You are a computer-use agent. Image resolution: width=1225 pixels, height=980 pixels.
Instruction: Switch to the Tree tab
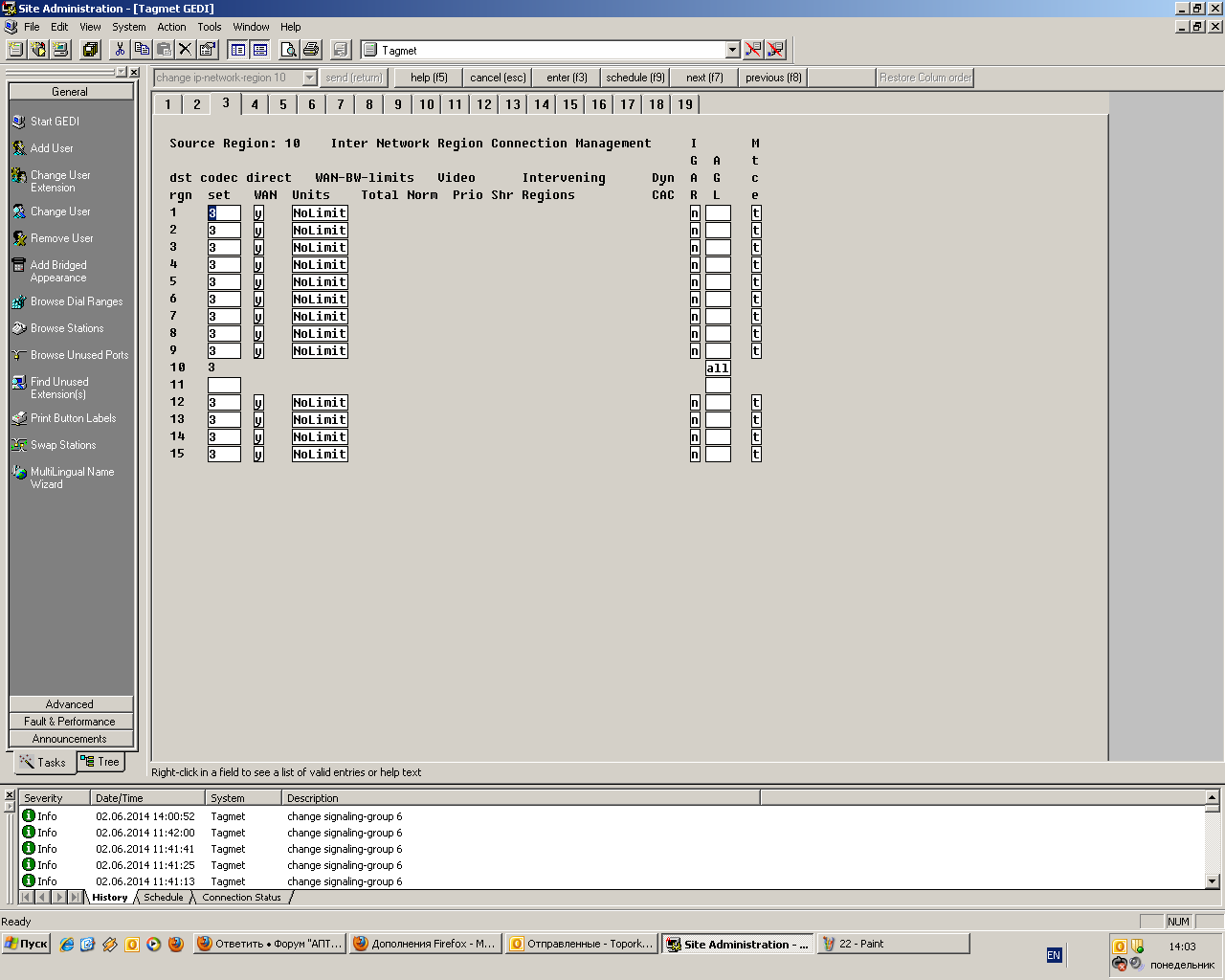pyautogui.click(x=100, y=762)
